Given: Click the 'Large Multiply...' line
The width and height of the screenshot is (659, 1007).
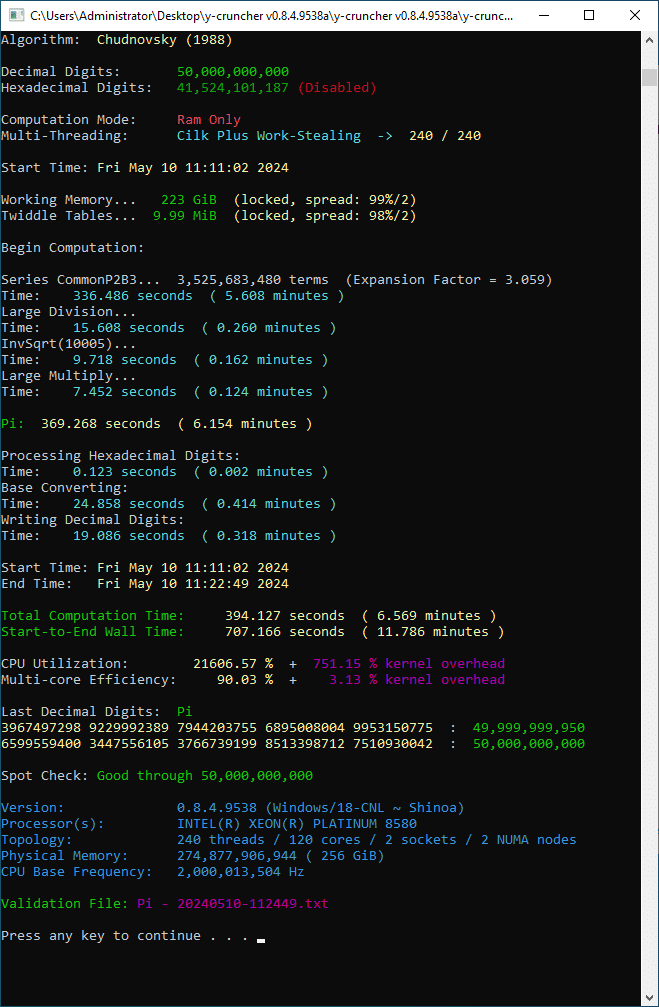Looking at the screenshot, I should tap(69, 376).
